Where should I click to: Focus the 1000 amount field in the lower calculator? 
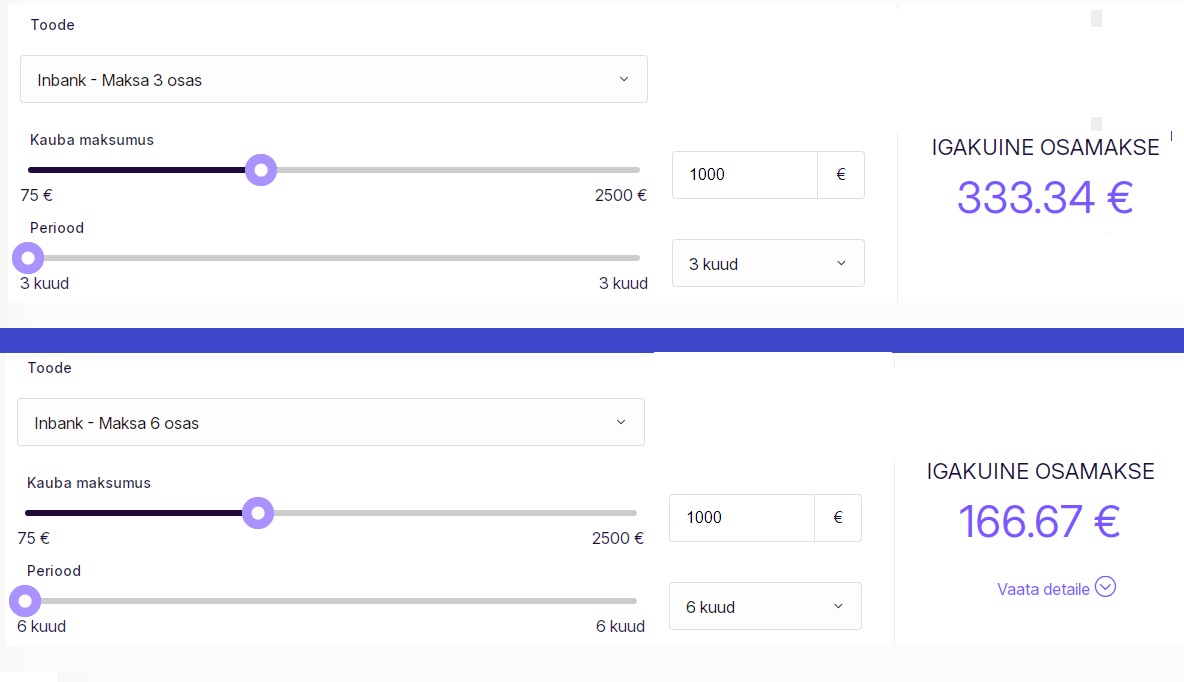tap(742, 518)
